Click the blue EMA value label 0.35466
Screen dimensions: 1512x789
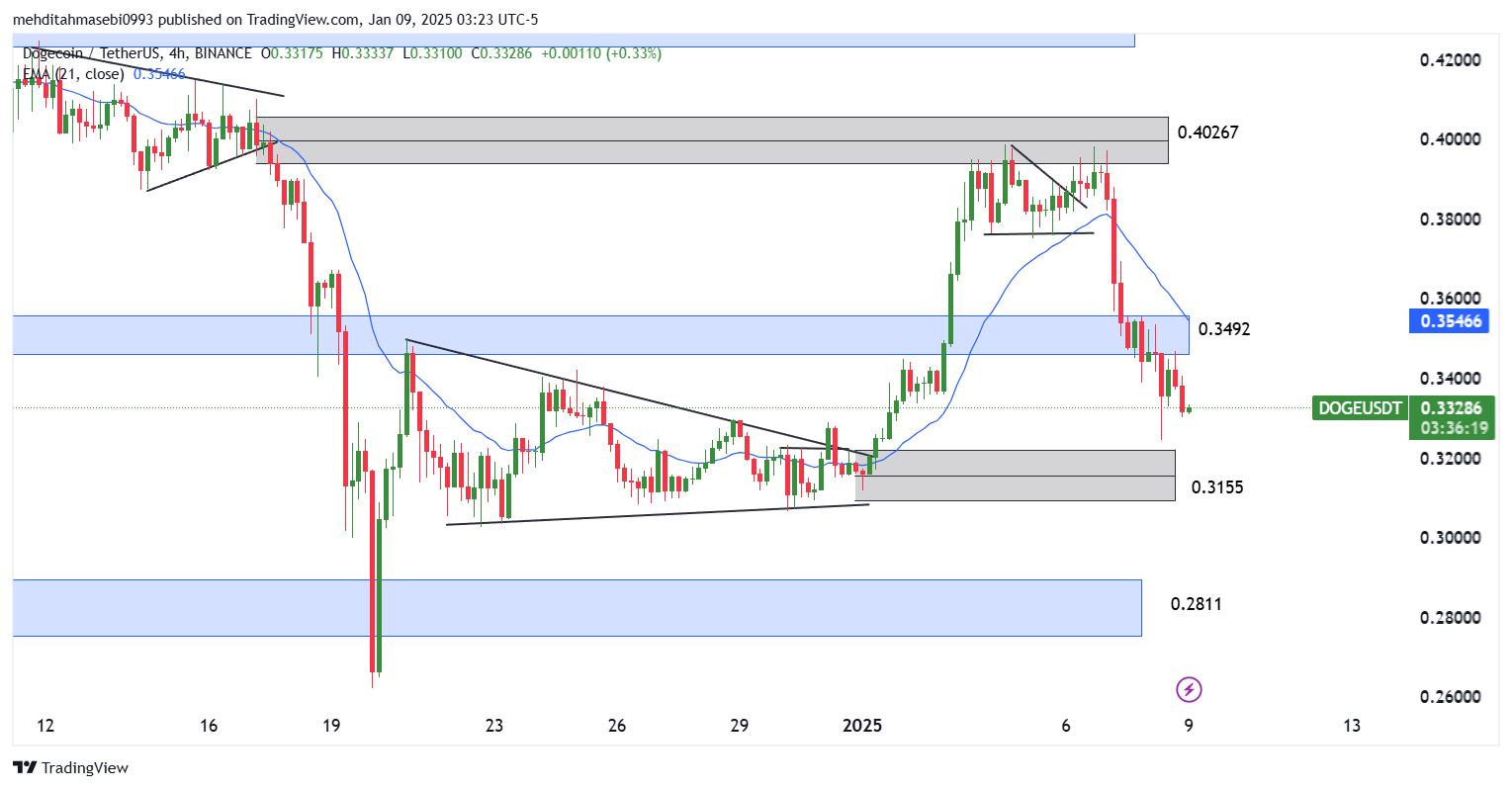1451,320
